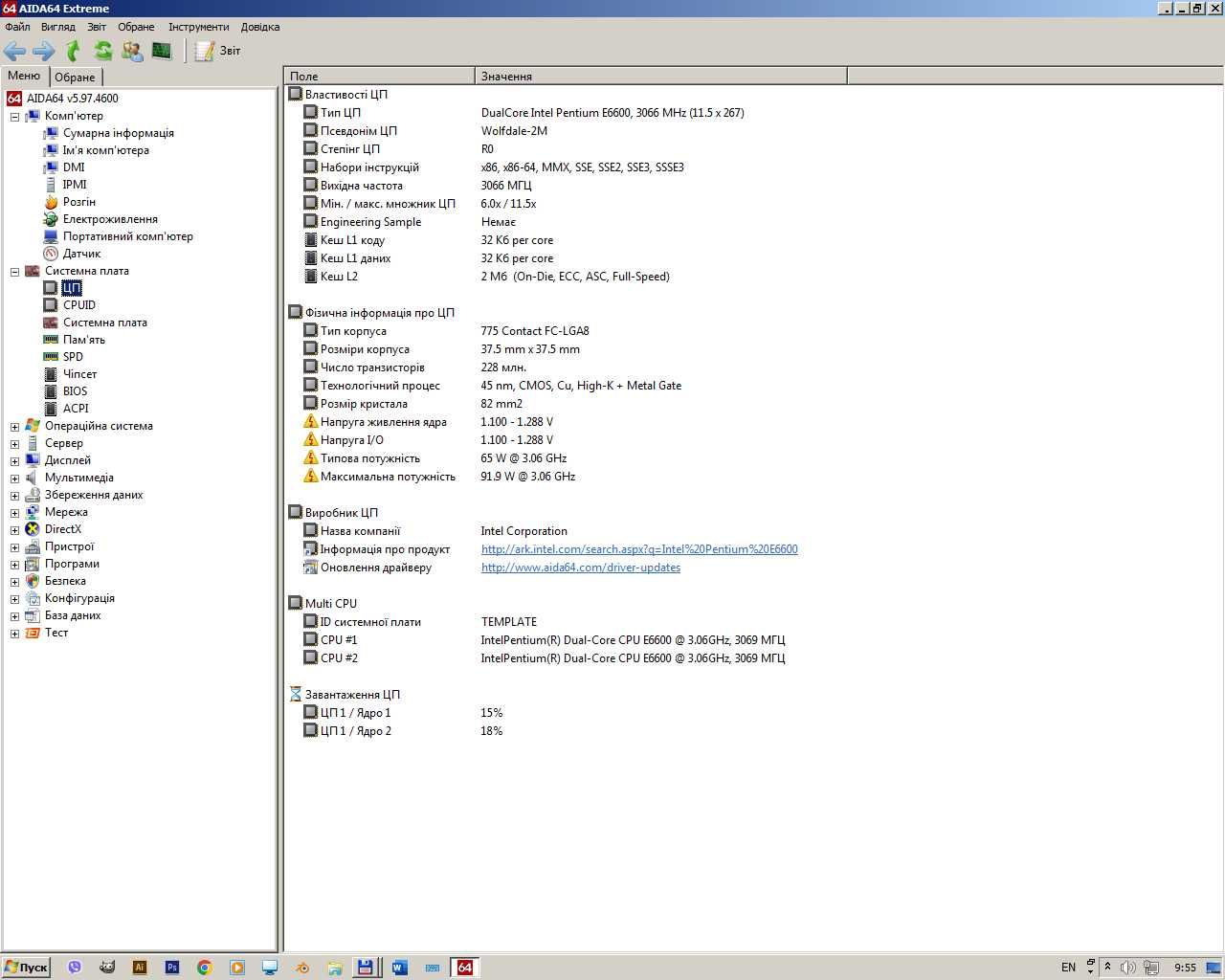Open the Файл menu
This screenshot has height=980, width=1225.
point(17,27)
